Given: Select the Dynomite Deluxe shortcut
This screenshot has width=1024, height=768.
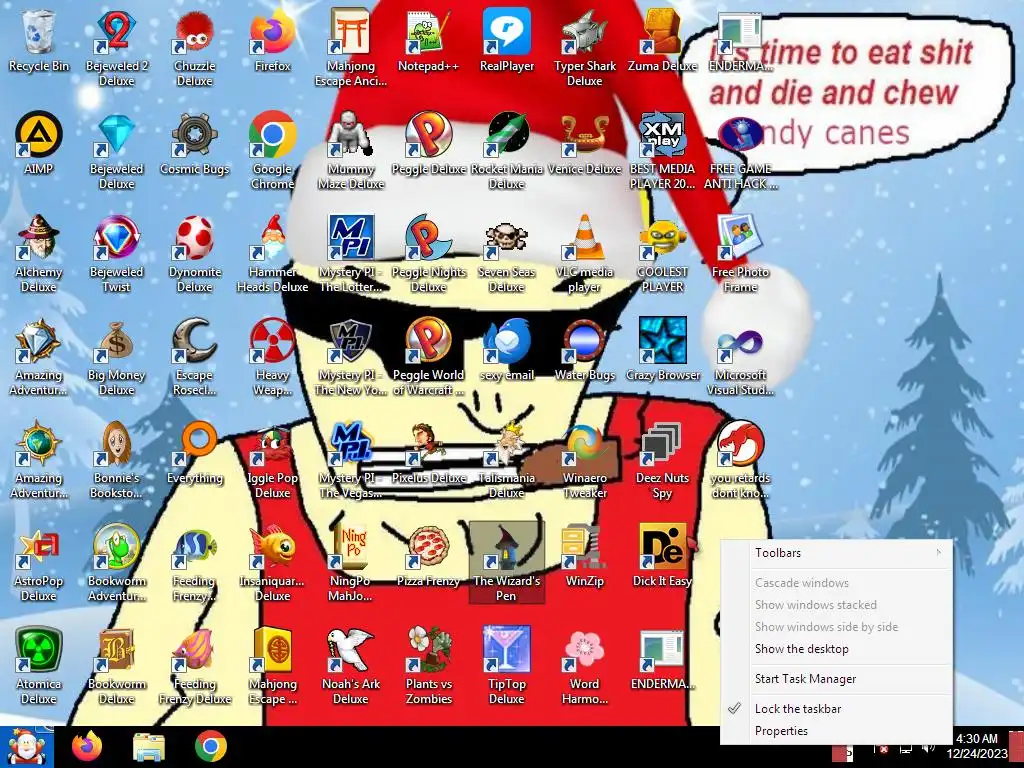Looking at the screenshot, I should tap(195, 253).
